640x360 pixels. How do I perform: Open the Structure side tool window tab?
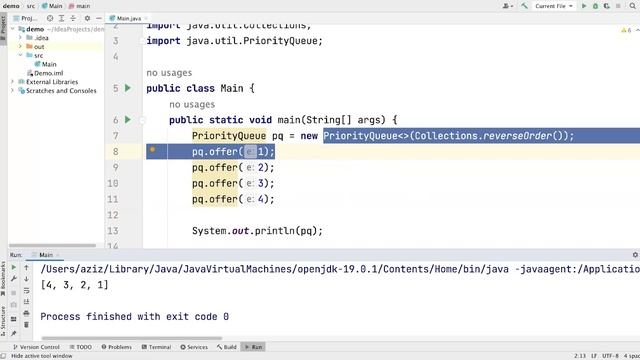click(3, 321)
